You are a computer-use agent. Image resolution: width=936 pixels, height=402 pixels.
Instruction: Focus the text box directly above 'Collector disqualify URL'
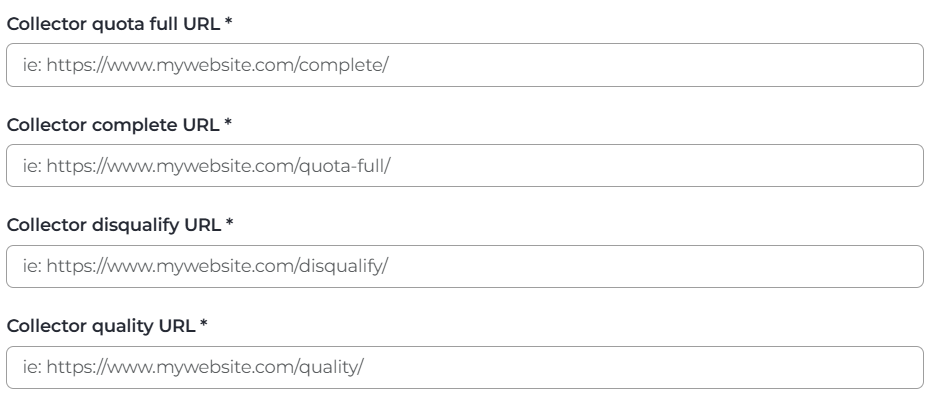464,165
